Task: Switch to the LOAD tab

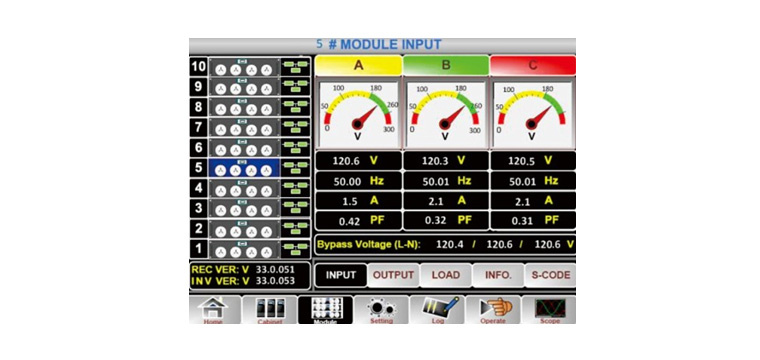Action: 445,275
